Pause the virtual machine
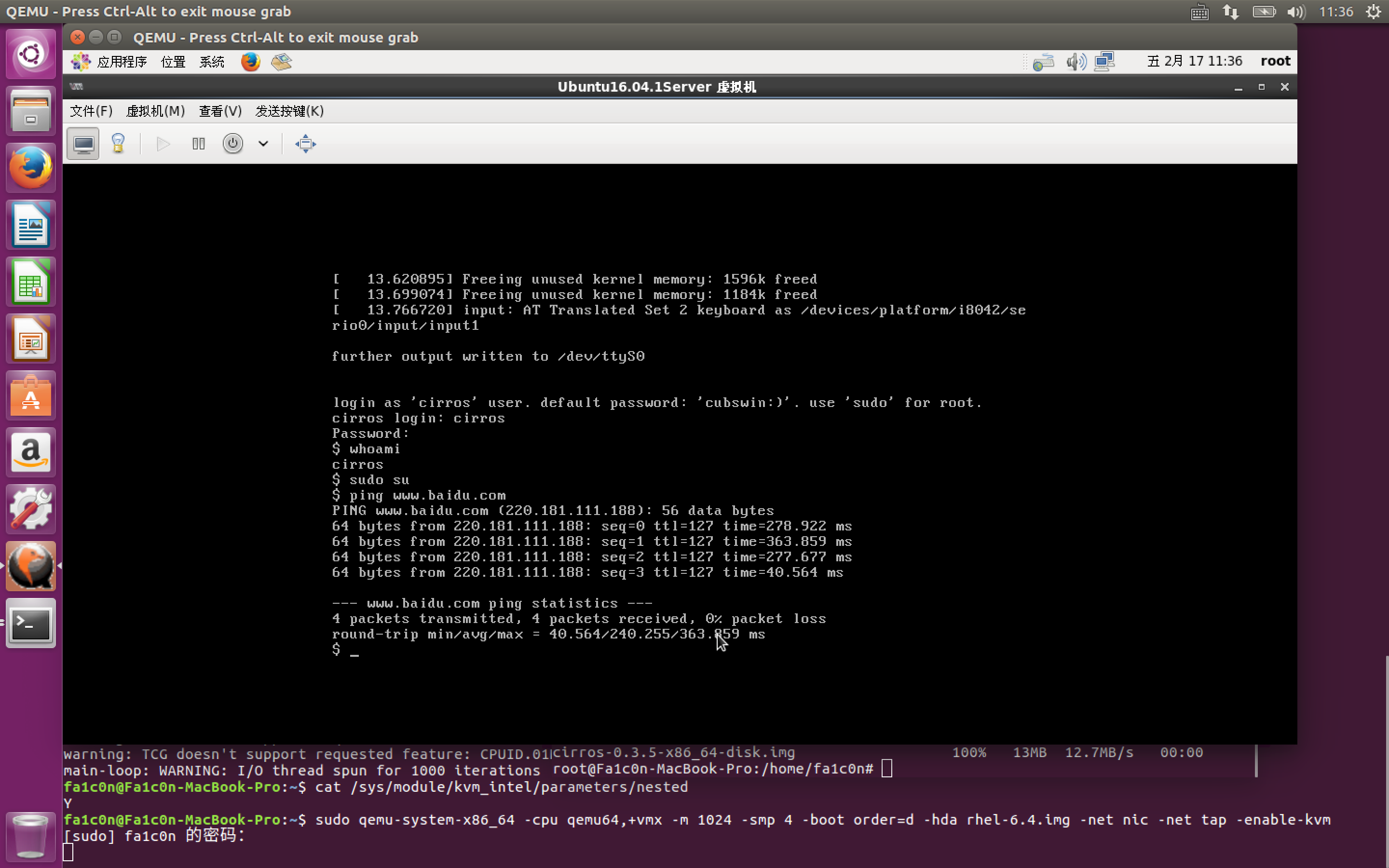This screenshot has width=1389, height=868. tap(199, 144)
